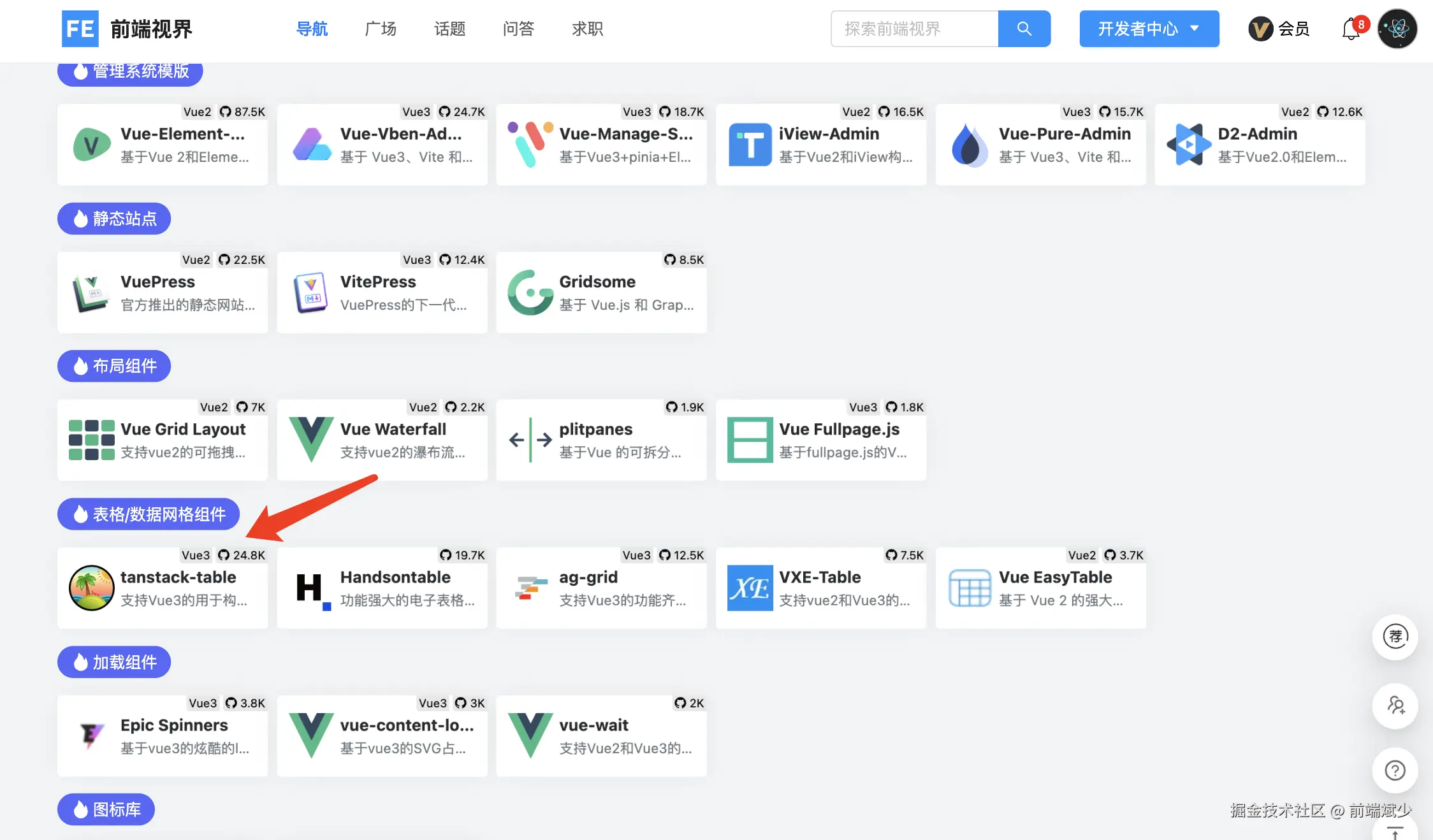
Task: Click the add-user floating sidebar icon
Action: pyautogui.click(x=1395, y=706)
